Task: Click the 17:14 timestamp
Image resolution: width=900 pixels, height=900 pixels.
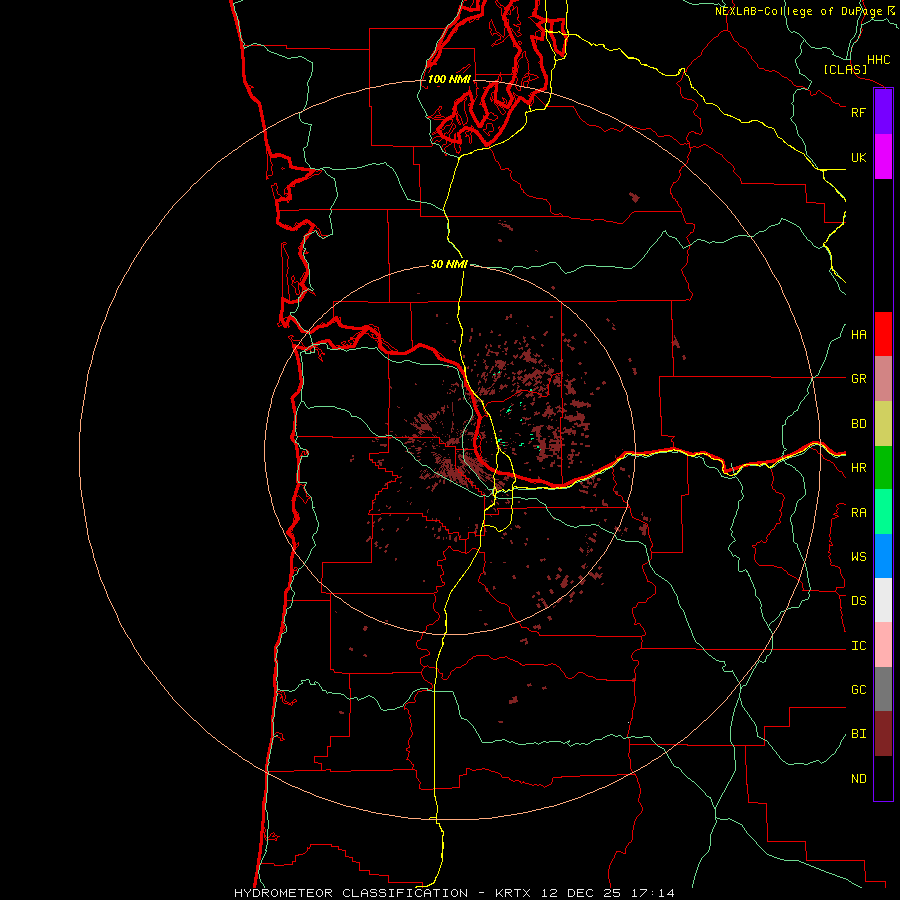Action: [x=654, y=893]
